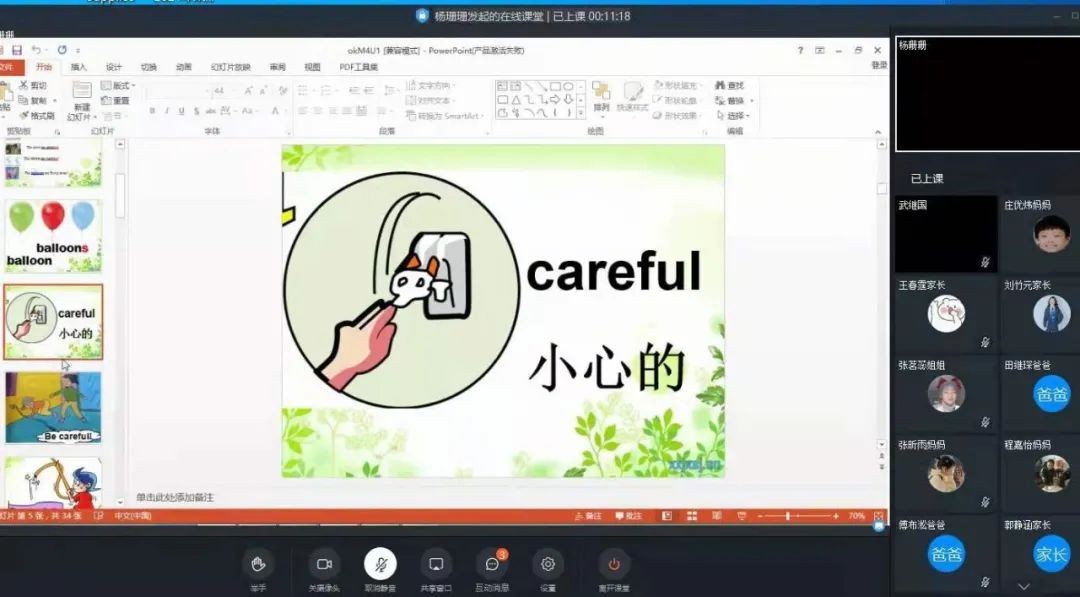Select the balloons slide thumbnail
The image size is (1080, 597).
[x=54, y=236]
